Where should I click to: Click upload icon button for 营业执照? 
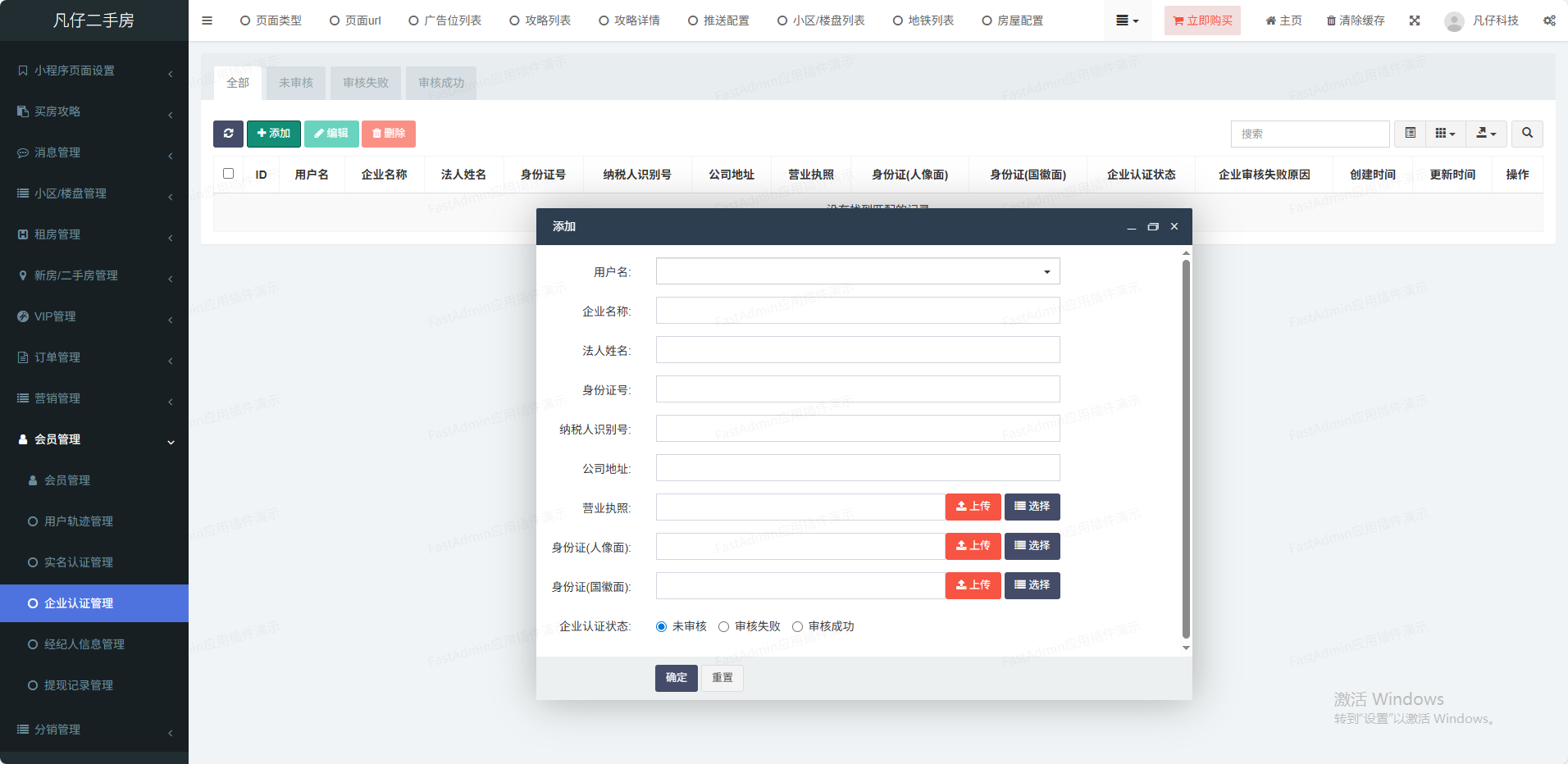point(973,507)
